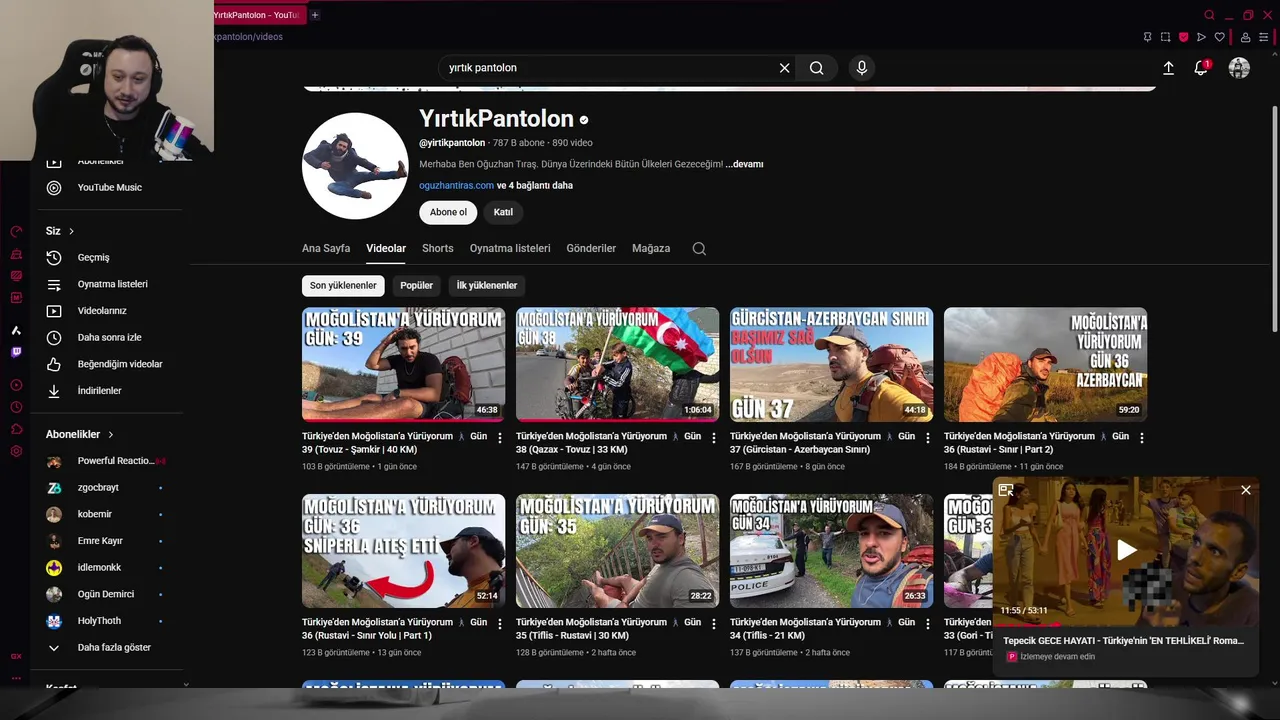Open a new tab with the plus button
1280x720 pixels.
pos(314,15)
